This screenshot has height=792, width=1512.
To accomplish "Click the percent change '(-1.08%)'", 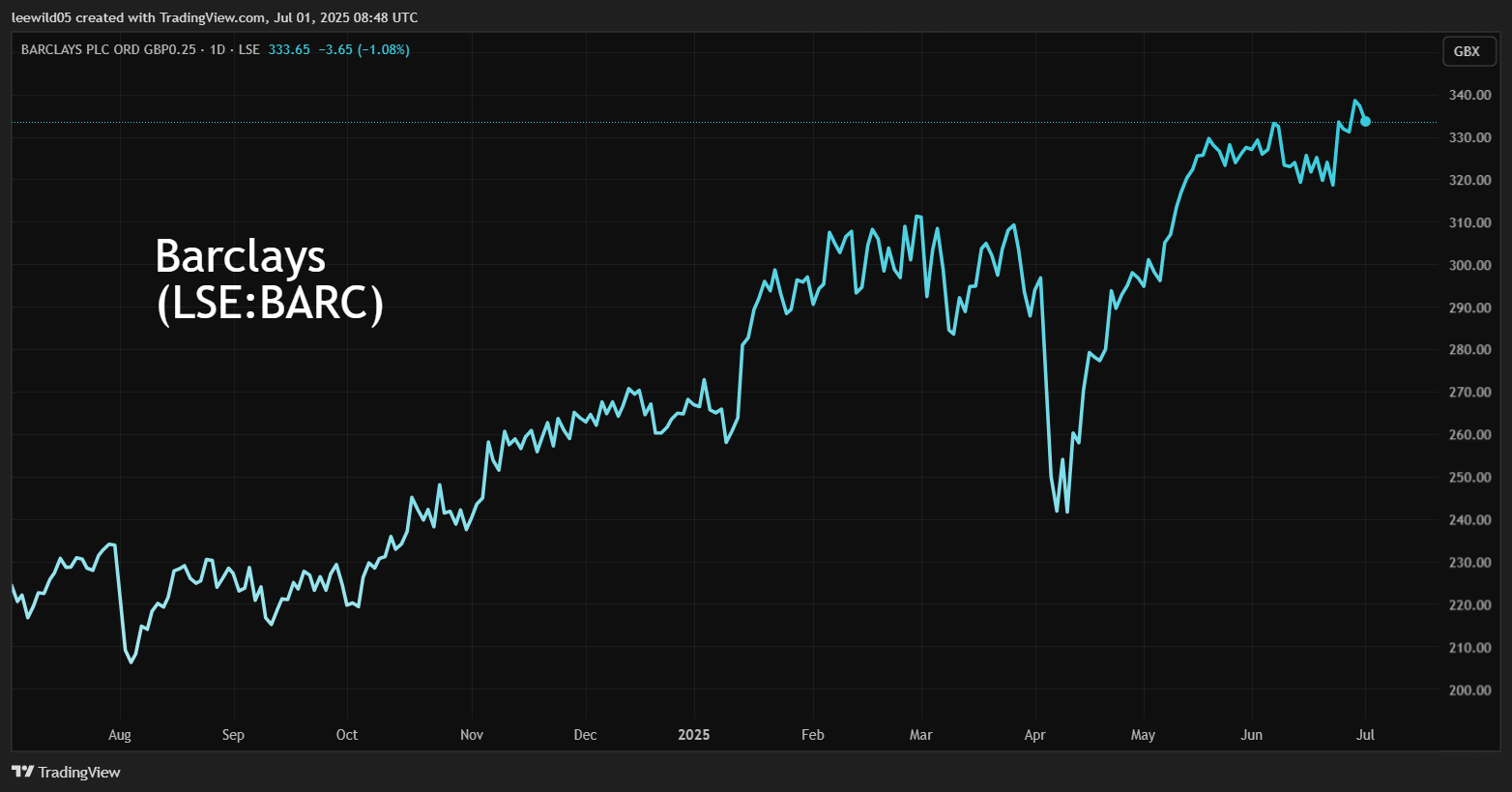I will pyautogui.click(x=384, y=49).
